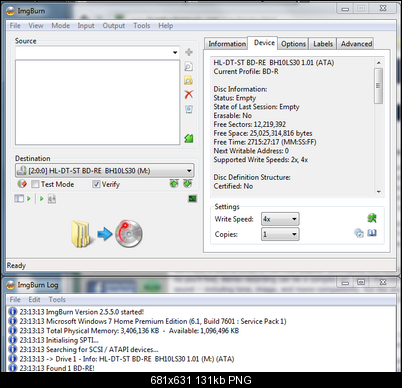The width and height of the screenshot is (402, 388).
Task: Click inside the Source file list box
Action: tap(97, 102)
